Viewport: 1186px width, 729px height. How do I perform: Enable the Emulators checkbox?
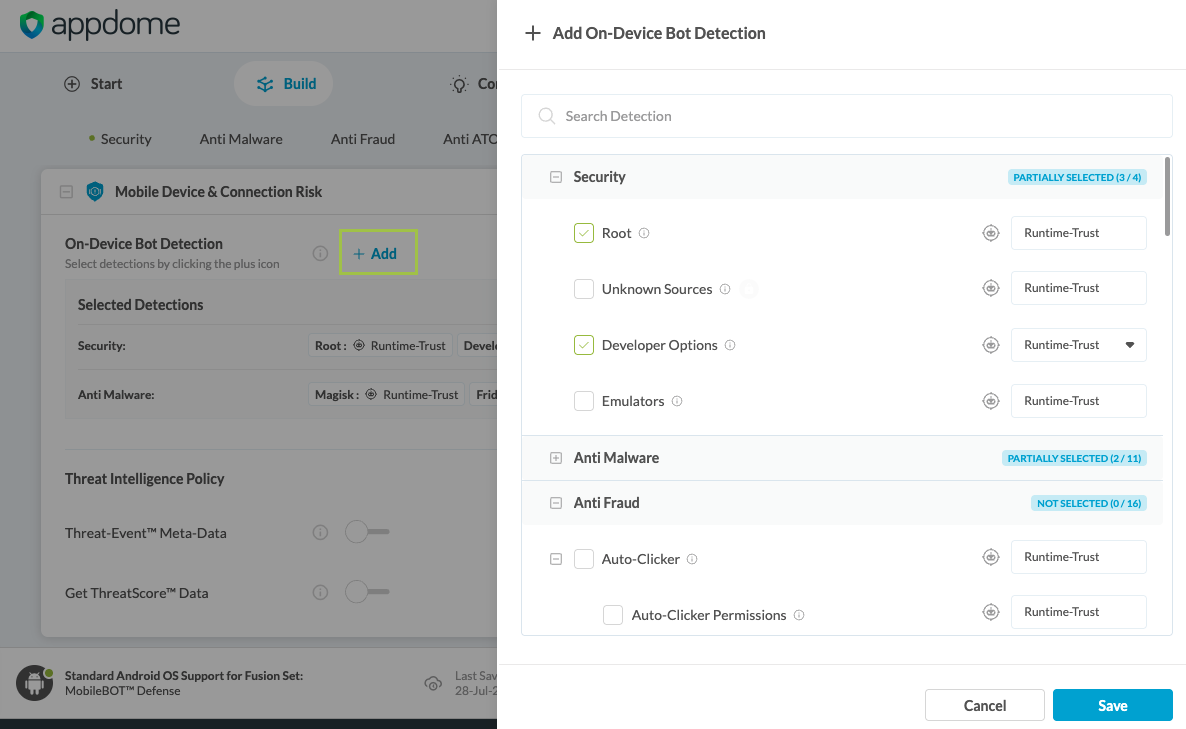tap(584, 401)
